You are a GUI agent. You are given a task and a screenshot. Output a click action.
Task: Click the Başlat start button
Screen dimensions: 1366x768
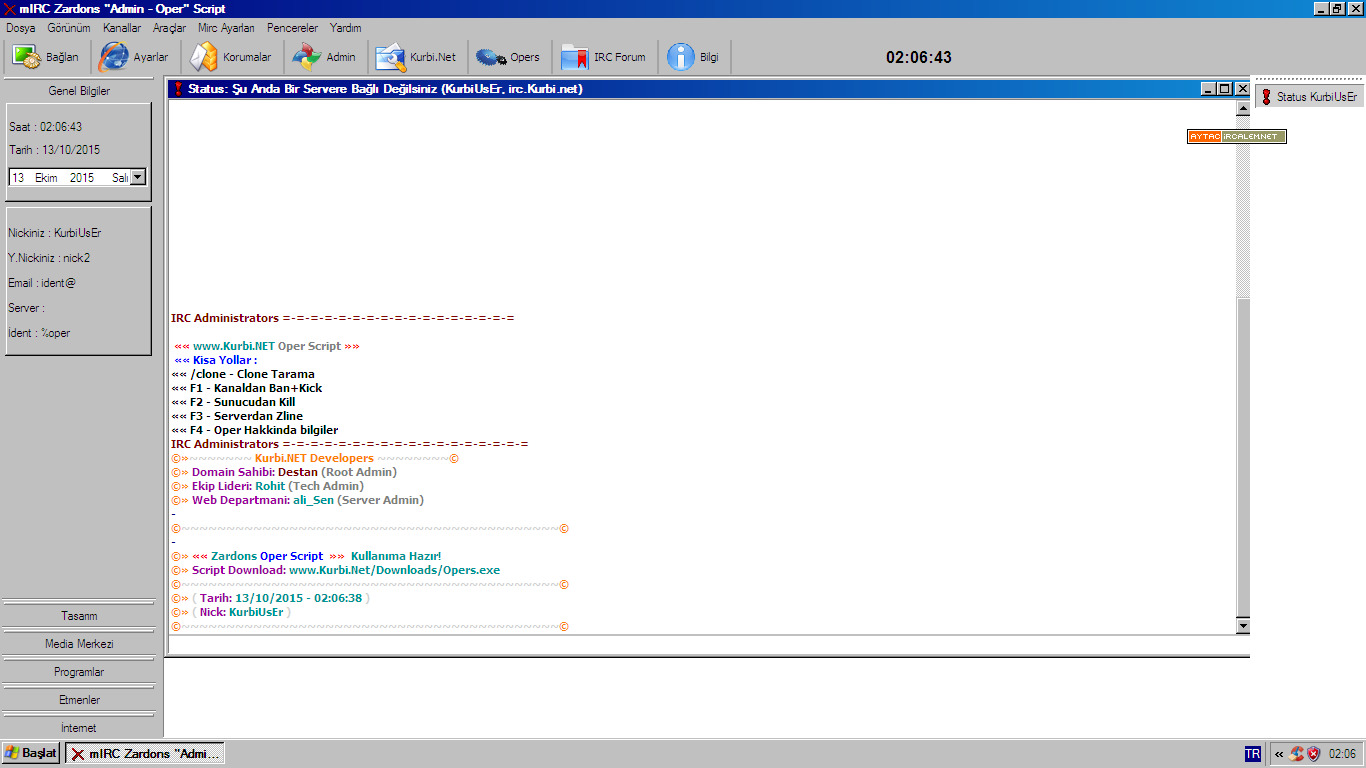click(31, 753)
